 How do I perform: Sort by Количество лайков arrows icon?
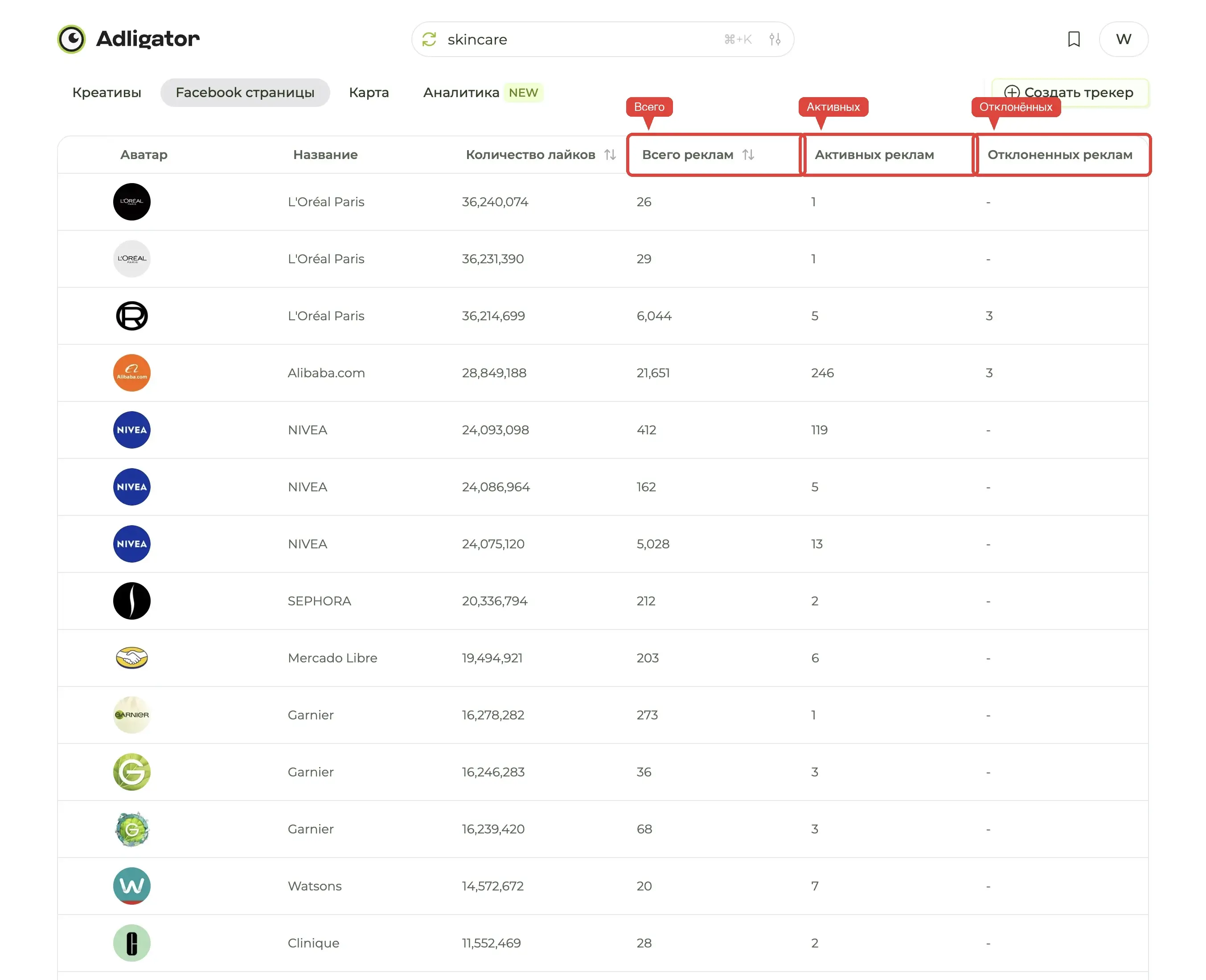tap(610, 155)
